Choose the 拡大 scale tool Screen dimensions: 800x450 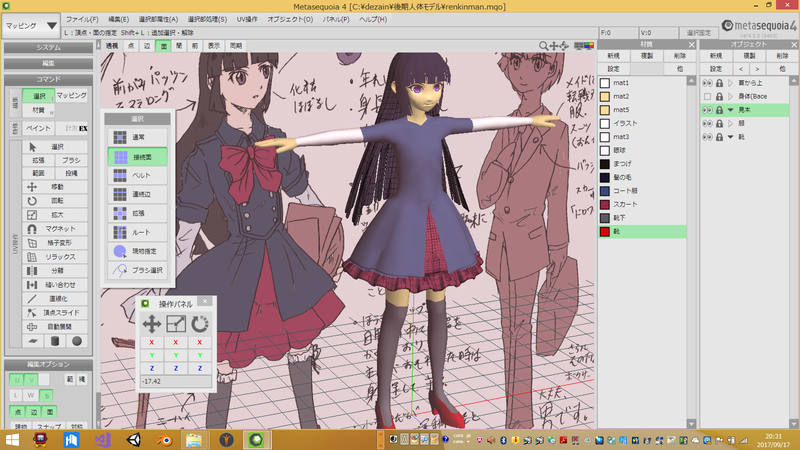click(x=55, y=215)
